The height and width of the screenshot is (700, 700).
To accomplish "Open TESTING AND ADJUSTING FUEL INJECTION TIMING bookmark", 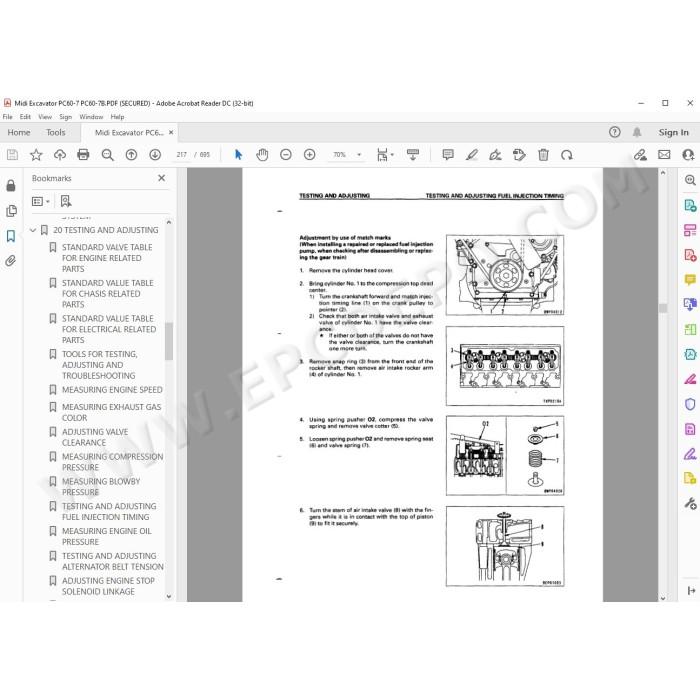I will [x=109, y=512].
